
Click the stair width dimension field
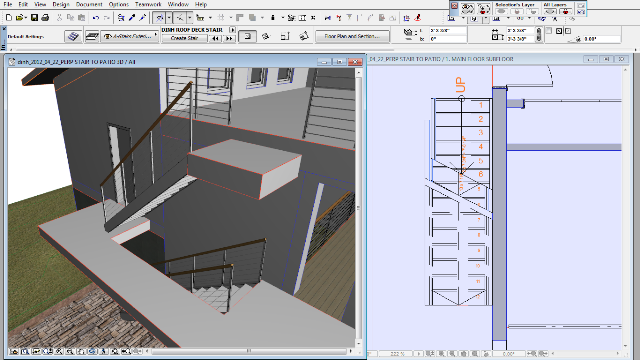tap(520, 31)
